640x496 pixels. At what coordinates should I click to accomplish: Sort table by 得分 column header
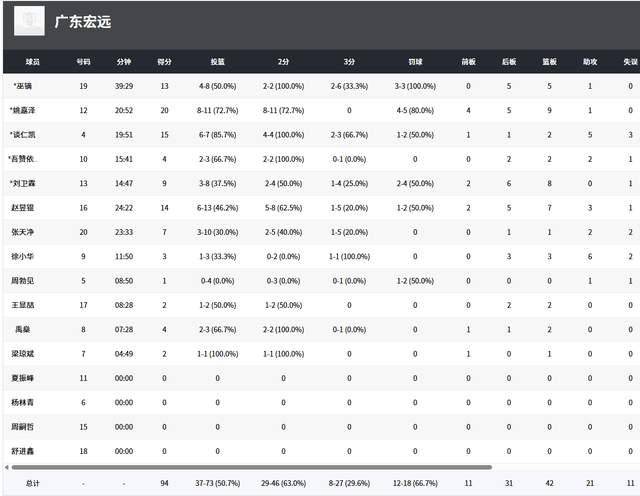[x=164, y=61]
